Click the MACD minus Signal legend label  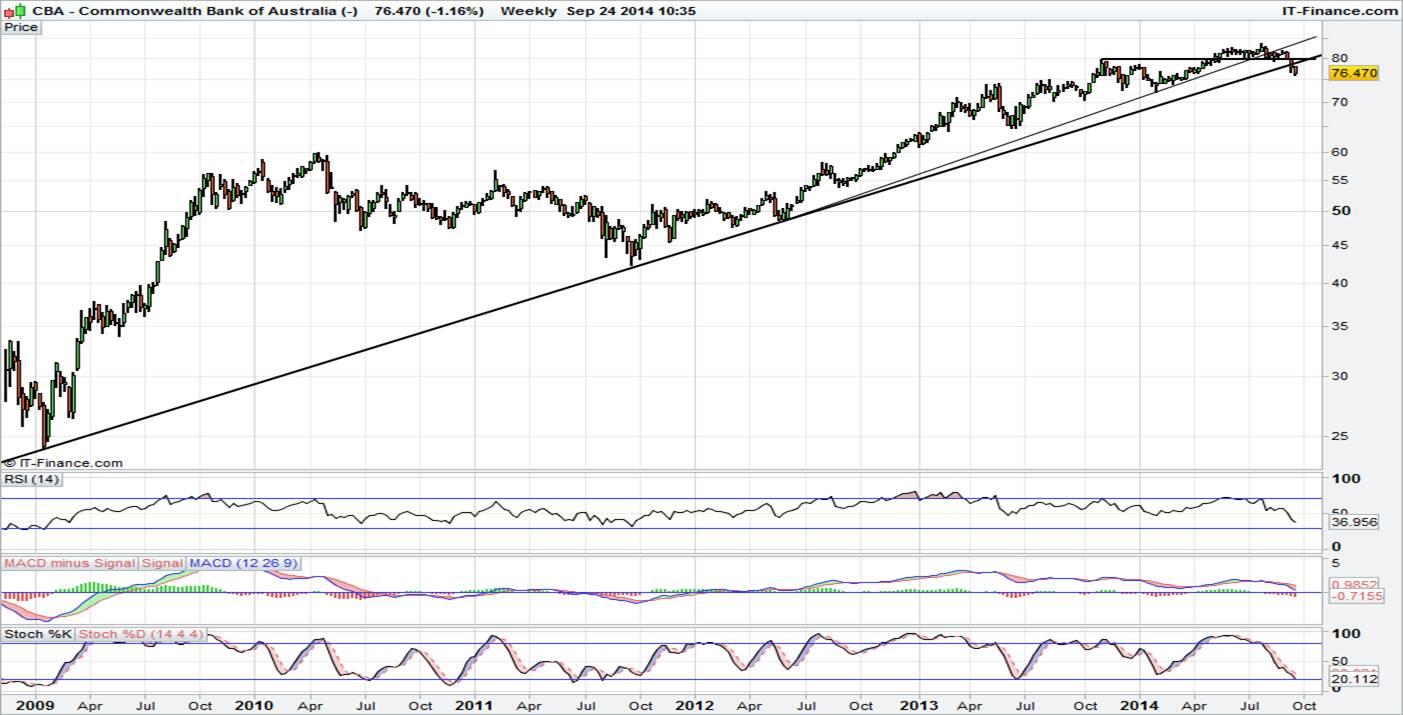tap(70, 563)
